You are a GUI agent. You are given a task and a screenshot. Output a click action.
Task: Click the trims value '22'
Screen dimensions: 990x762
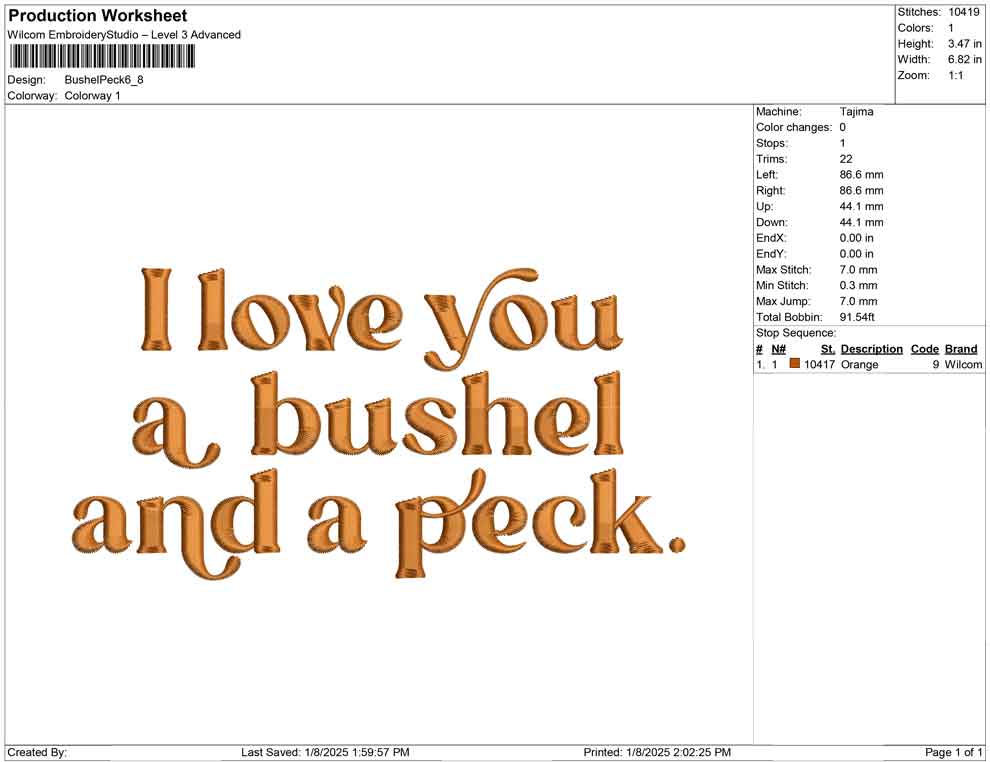(845, 159)
